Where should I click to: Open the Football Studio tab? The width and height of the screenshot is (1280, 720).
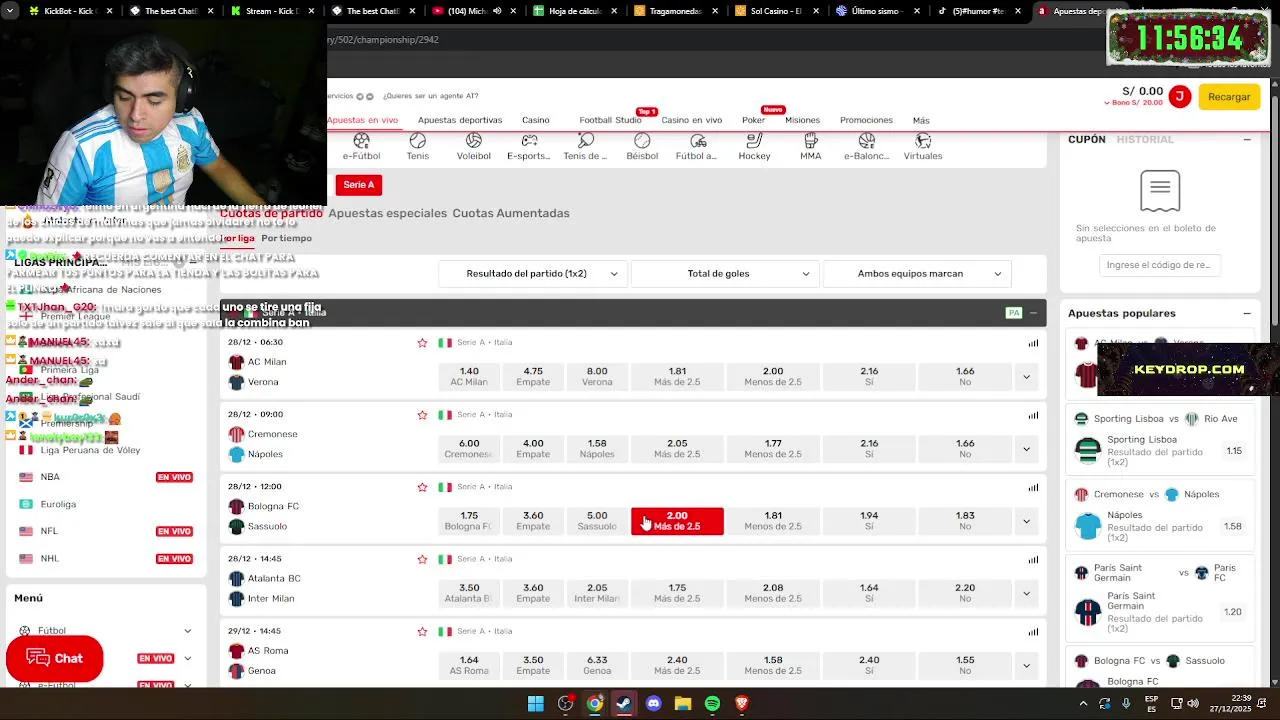click(610, 120)
